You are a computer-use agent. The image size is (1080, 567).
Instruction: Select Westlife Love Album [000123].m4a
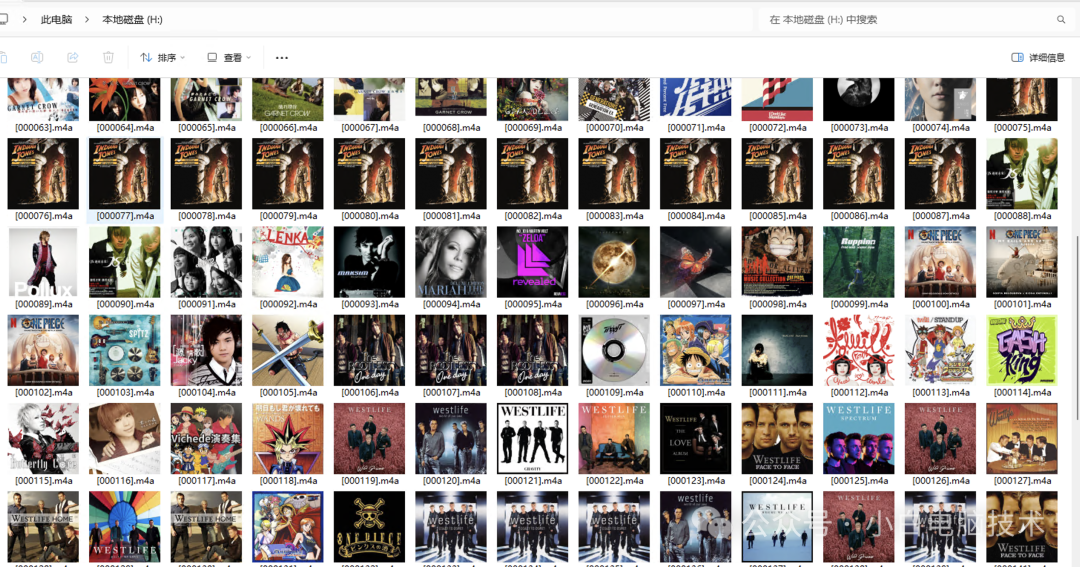pos(696,438)
